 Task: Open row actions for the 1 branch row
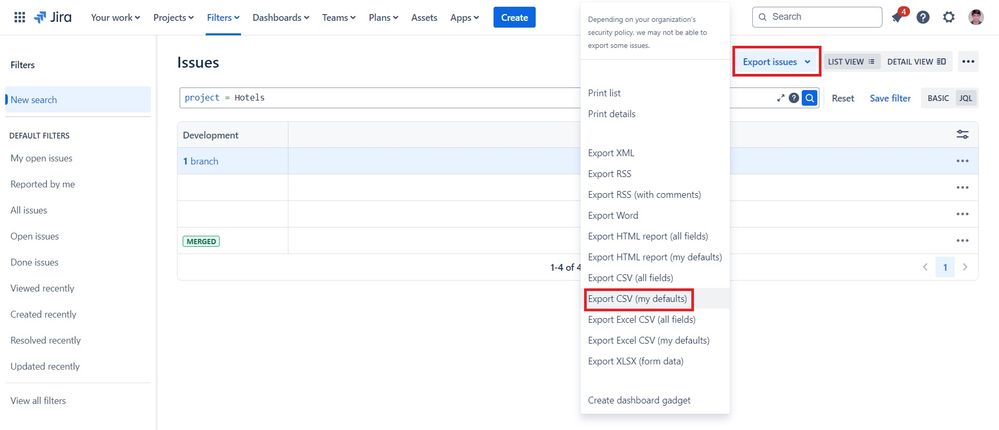962,161
